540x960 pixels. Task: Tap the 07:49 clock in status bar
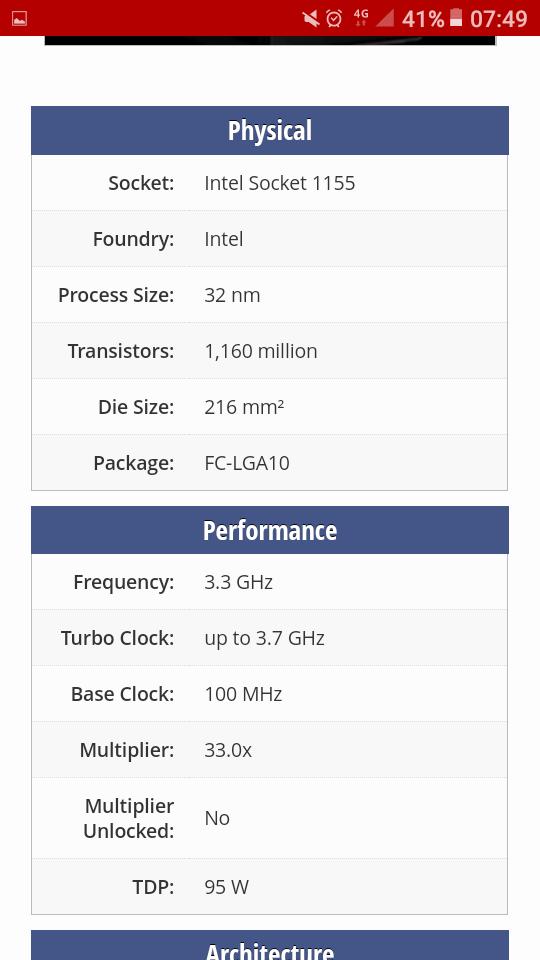(498, 19)
